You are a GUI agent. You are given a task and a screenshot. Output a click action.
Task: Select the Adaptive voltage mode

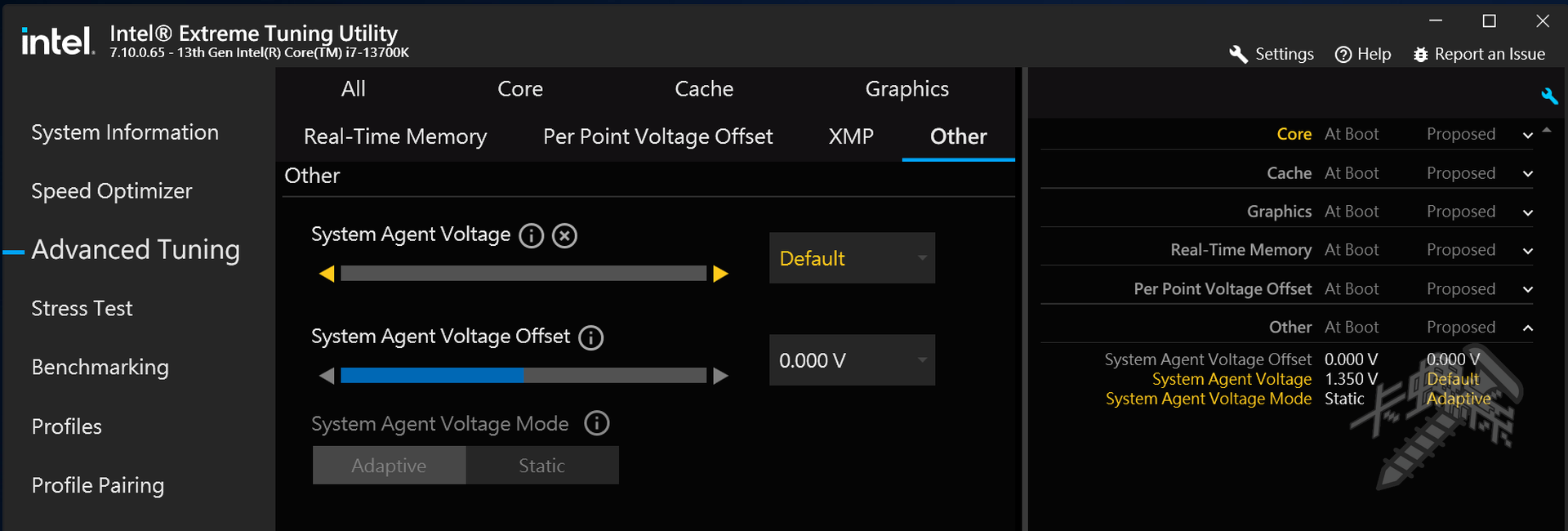(x=389, y=466)
